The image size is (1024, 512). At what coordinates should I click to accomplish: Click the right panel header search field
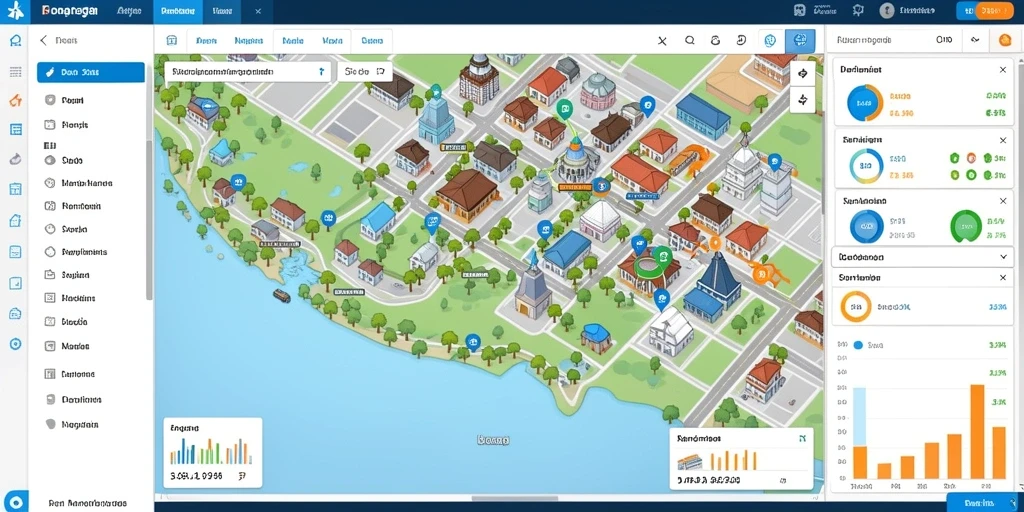coord(894,40)
